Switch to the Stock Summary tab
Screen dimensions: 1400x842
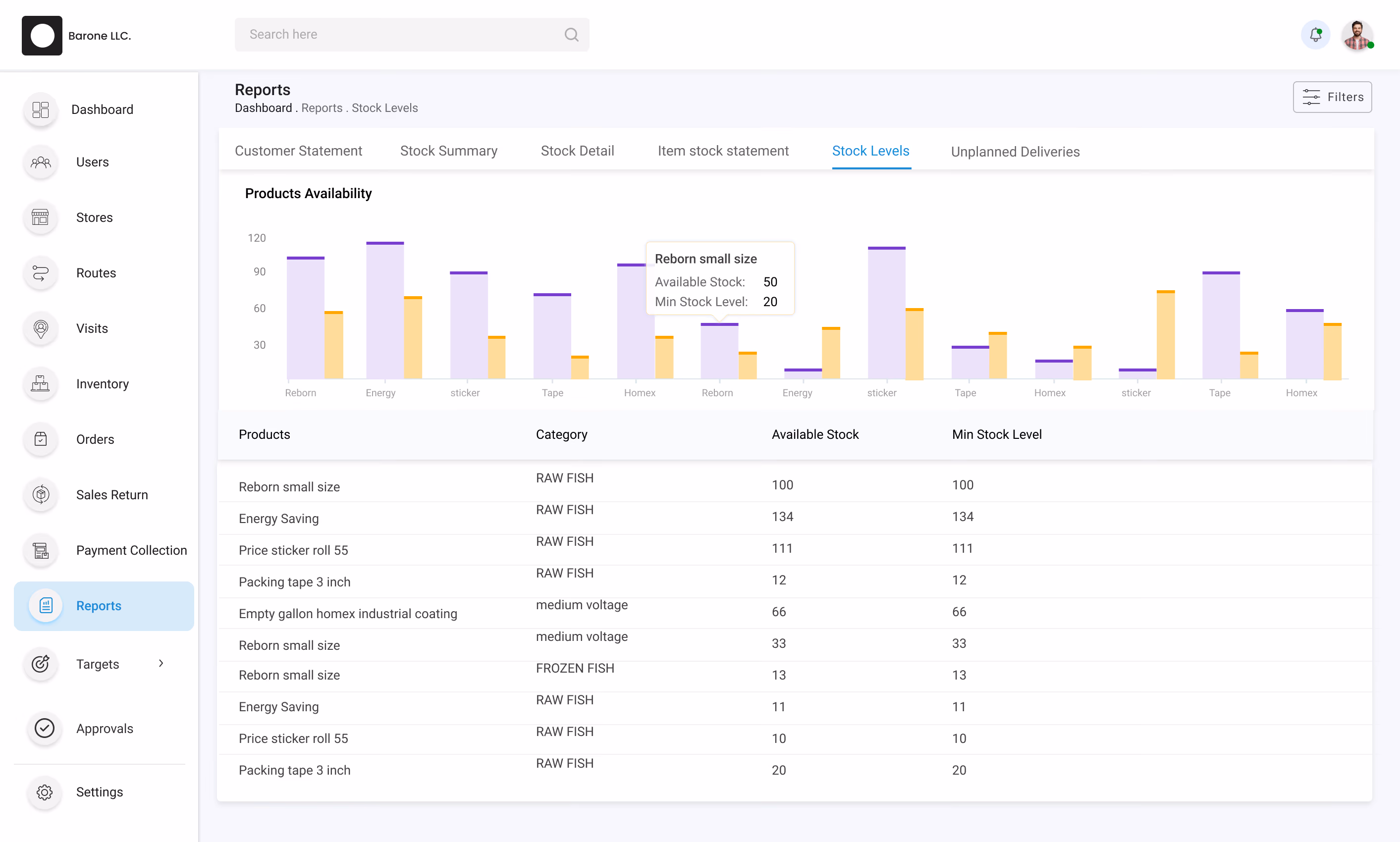pos(448,151)
